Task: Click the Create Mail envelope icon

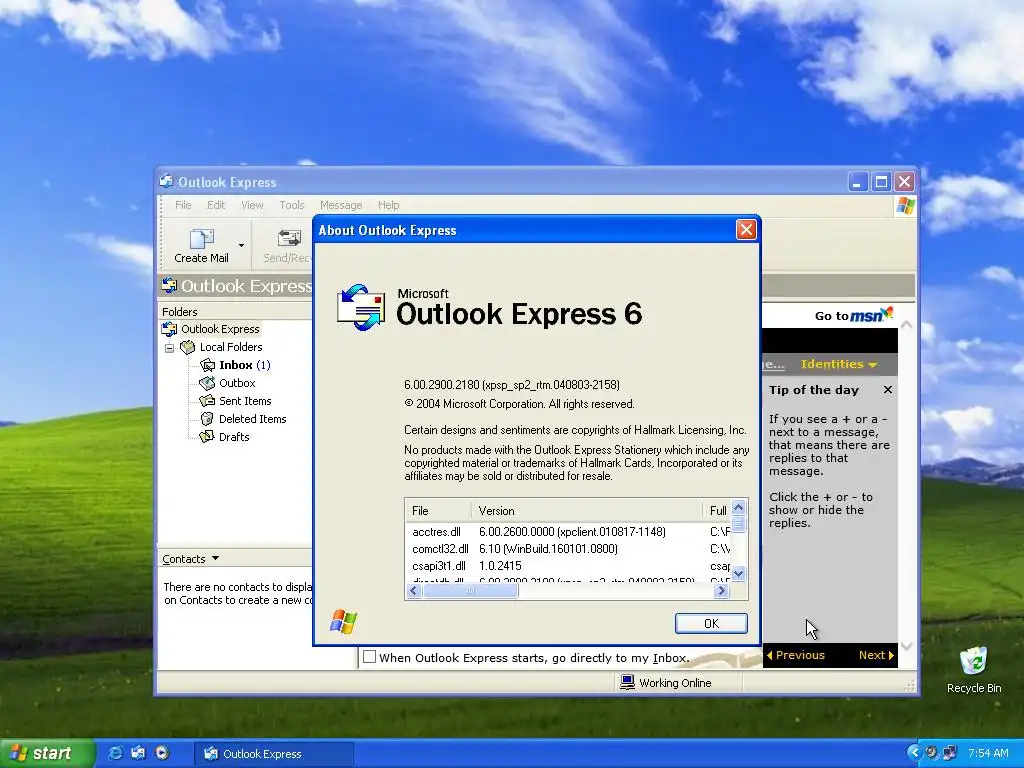Action: [201, 238]
